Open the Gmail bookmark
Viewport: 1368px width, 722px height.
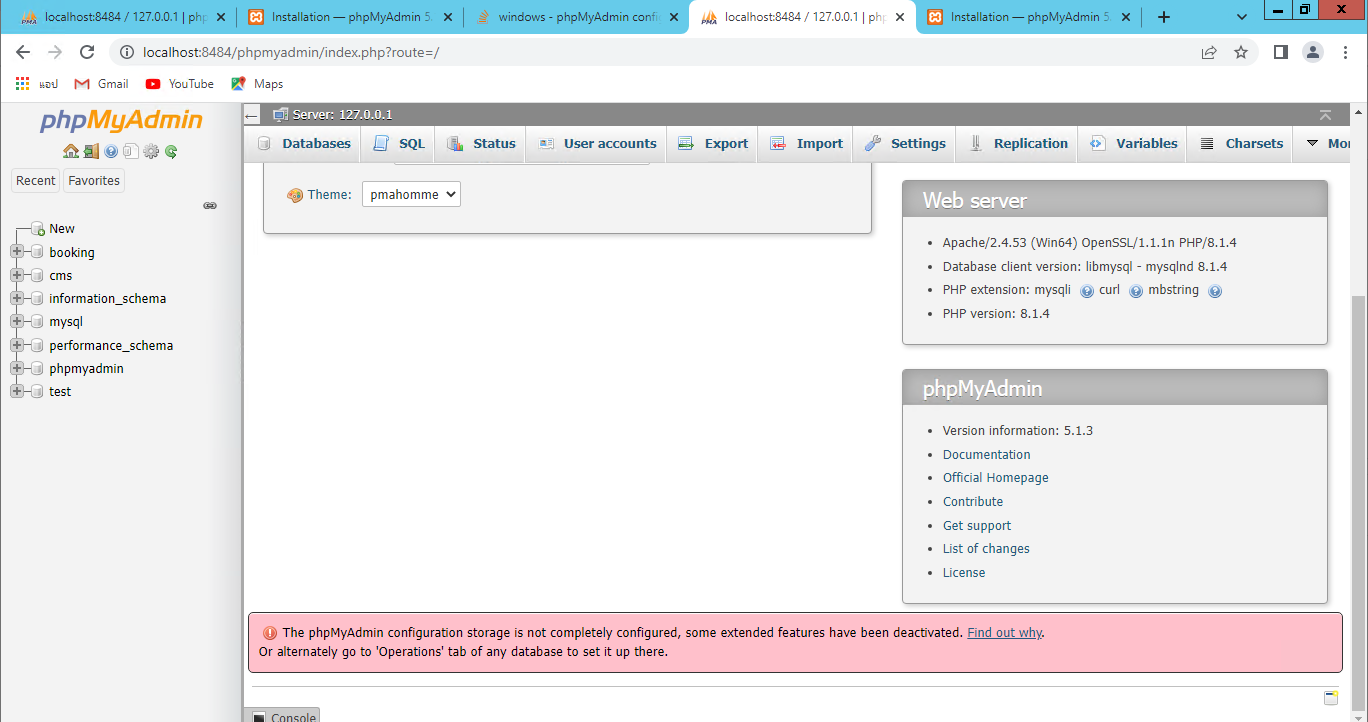[102, 84]
